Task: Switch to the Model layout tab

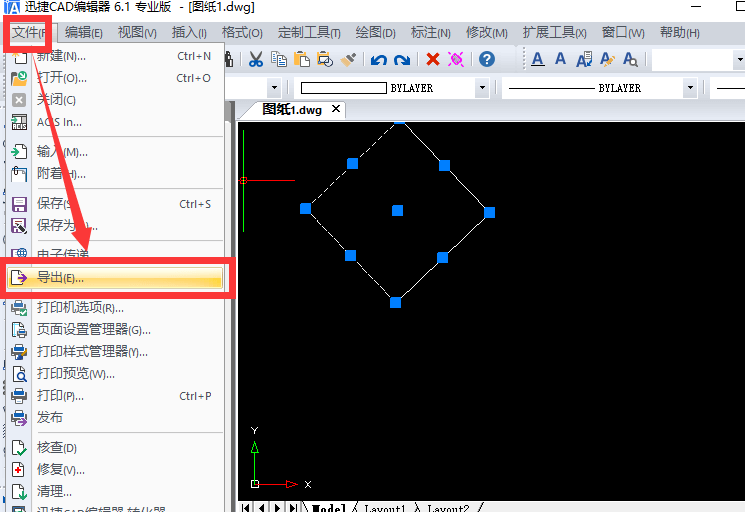Action: [x=328, y=508]
